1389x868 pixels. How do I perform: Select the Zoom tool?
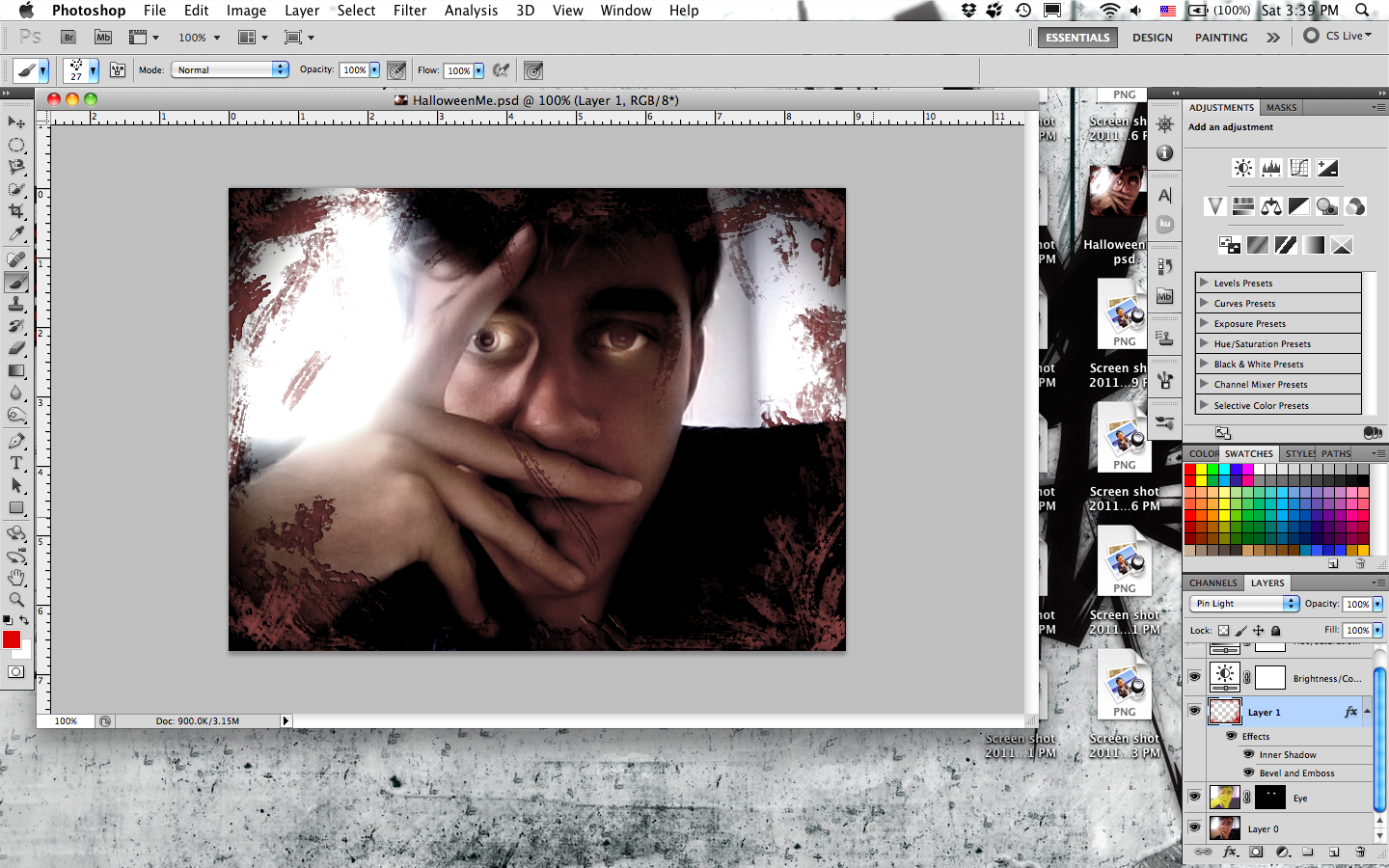coord(16,600)
